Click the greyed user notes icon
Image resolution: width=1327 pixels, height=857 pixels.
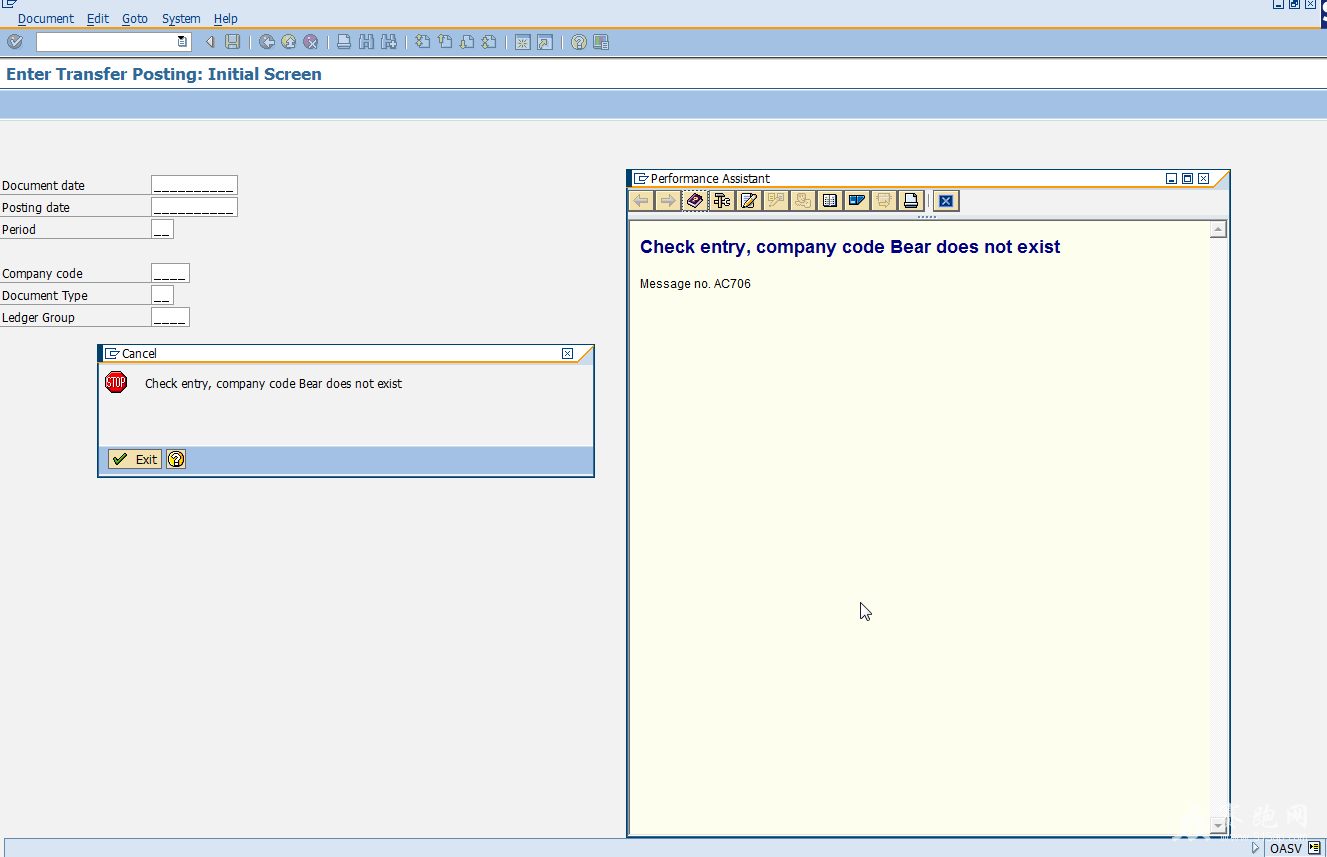tap(803, 201)
